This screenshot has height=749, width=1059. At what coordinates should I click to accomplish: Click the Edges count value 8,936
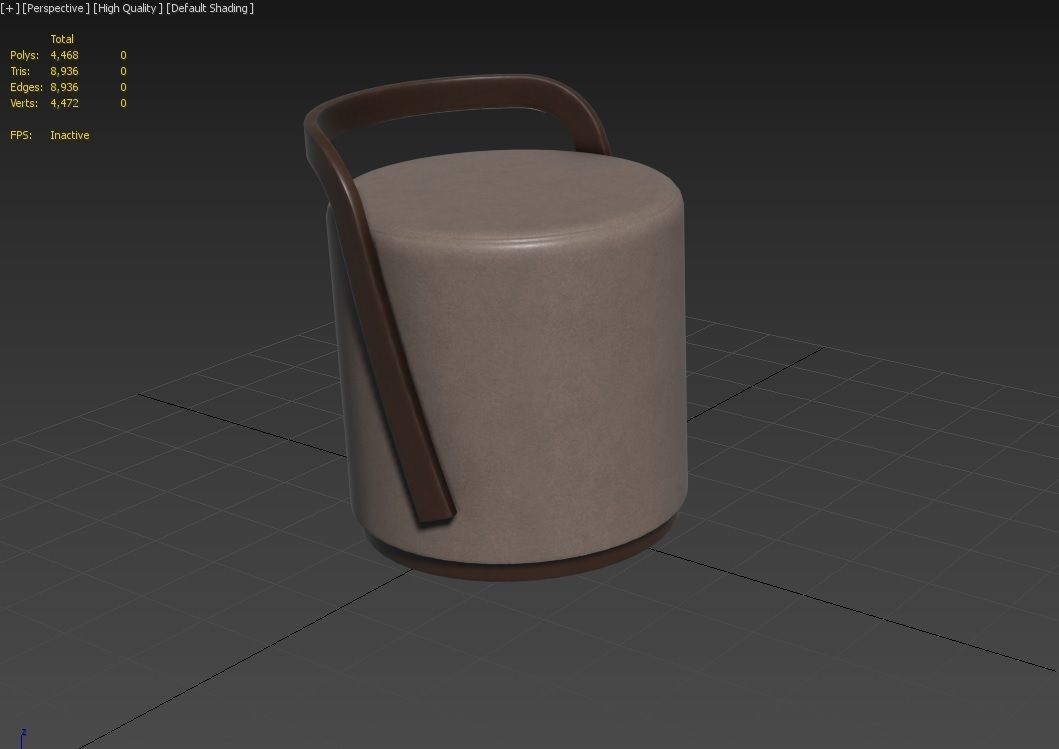coord(64,87)
